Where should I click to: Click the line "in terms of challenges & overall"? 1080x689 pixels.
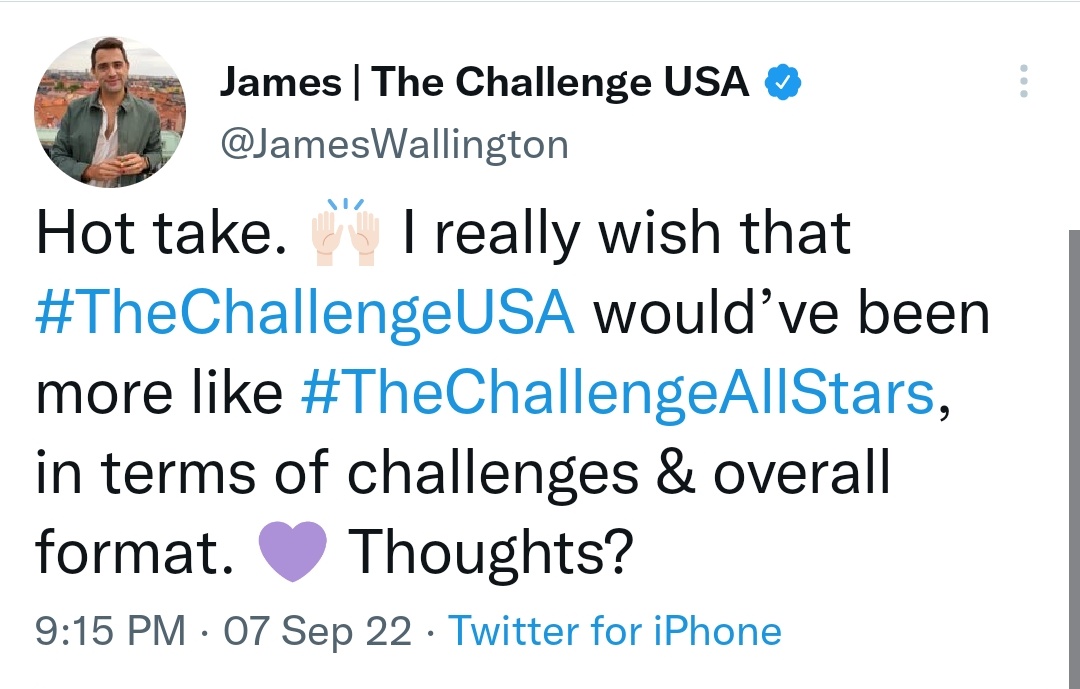(x=463, y=473)
